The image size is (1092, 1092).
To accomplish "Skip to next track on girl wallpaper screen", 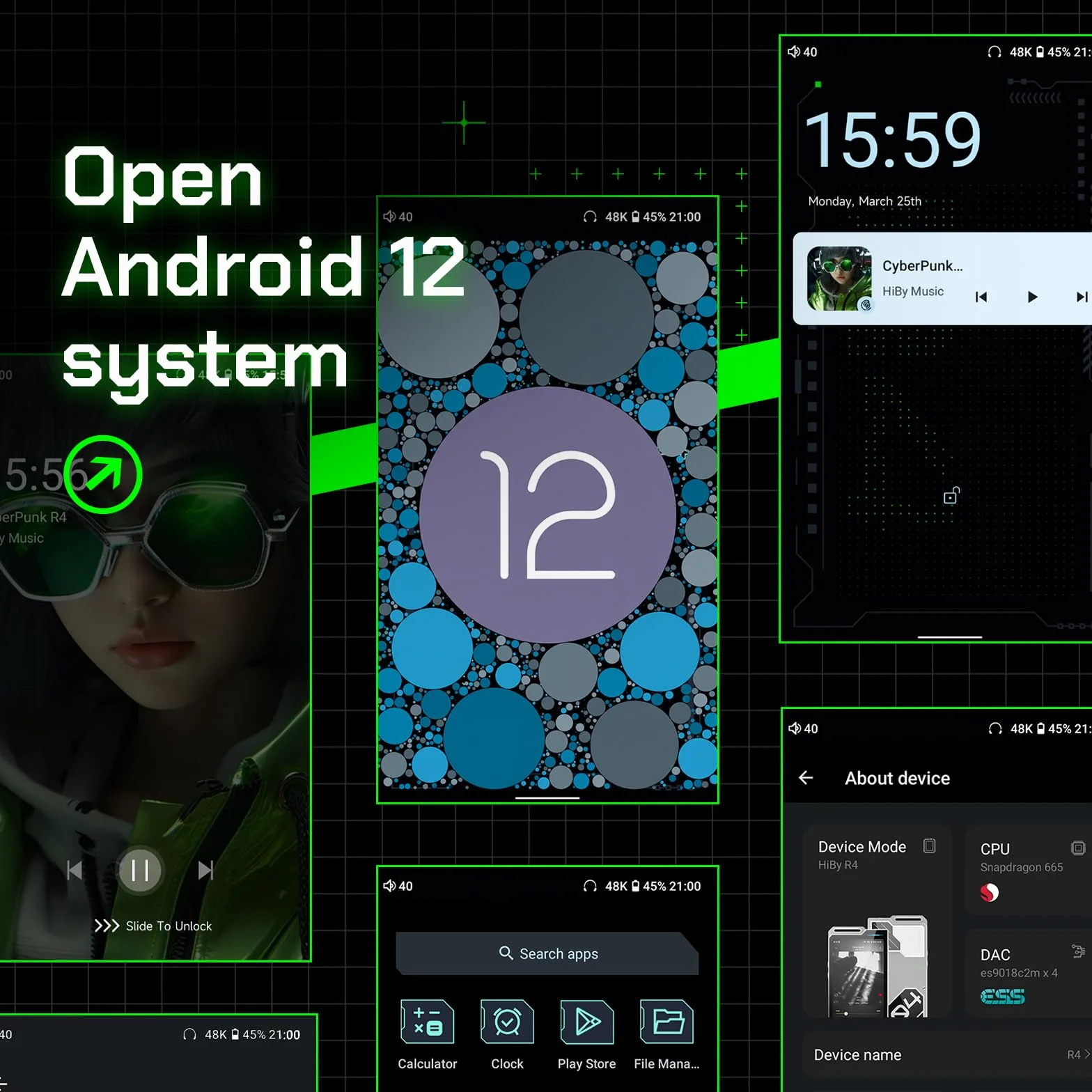I will pyautogui.click(x=205, y=870).
